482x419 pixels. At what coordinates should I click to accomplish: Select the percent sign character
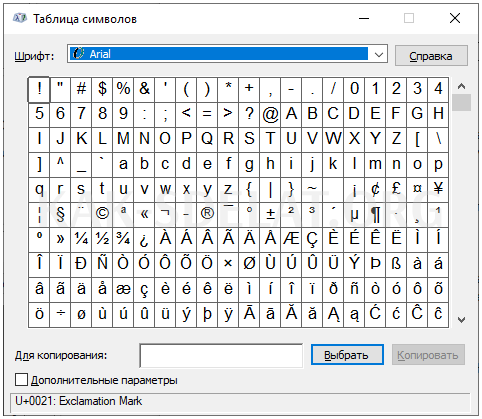123,89
